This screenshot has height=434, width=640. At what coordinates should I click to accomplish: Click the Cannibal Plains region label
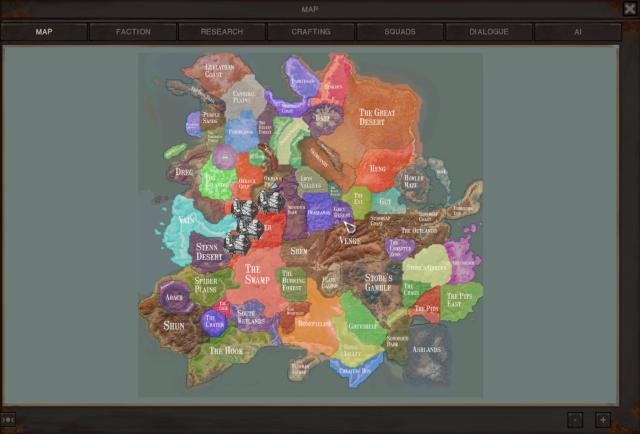point(244,97)
